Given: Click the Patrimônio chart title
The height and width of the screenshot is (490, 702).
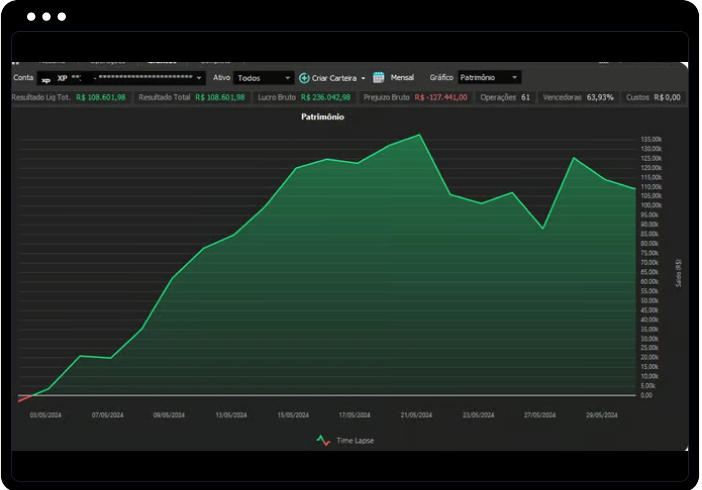Looking at the screenshot, I should coord(324,117).
